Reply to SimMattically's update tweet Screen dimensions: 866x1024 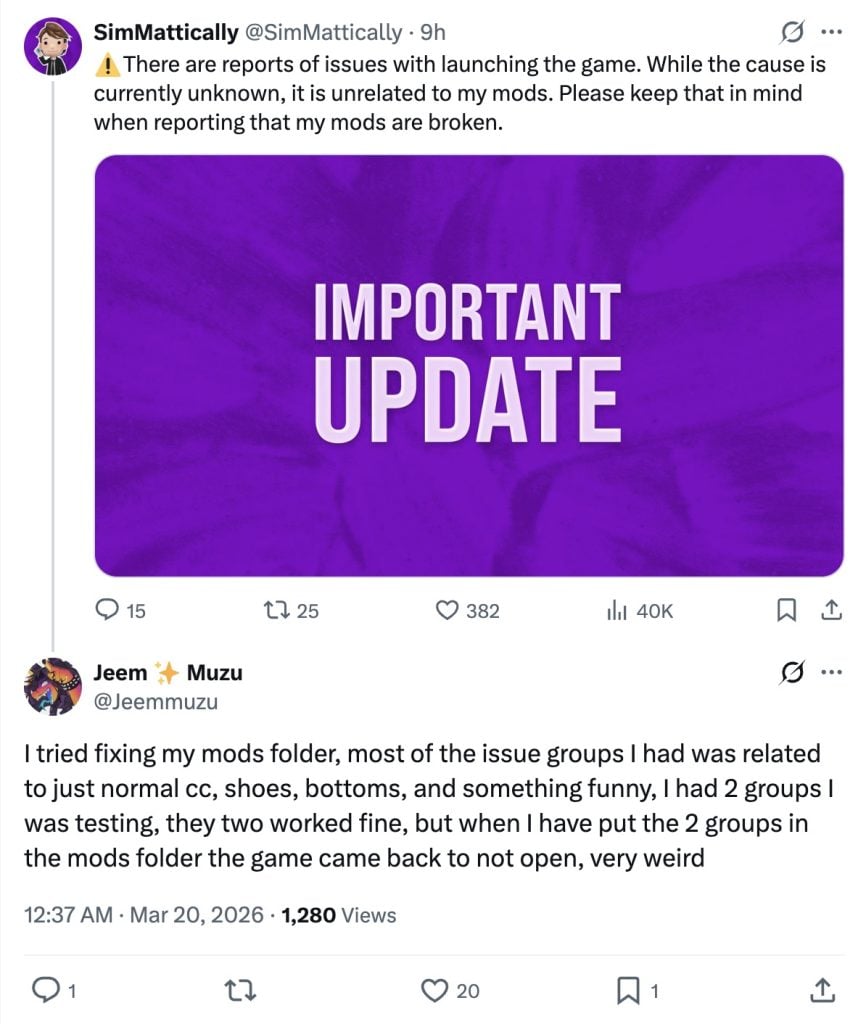pos(104,610)
